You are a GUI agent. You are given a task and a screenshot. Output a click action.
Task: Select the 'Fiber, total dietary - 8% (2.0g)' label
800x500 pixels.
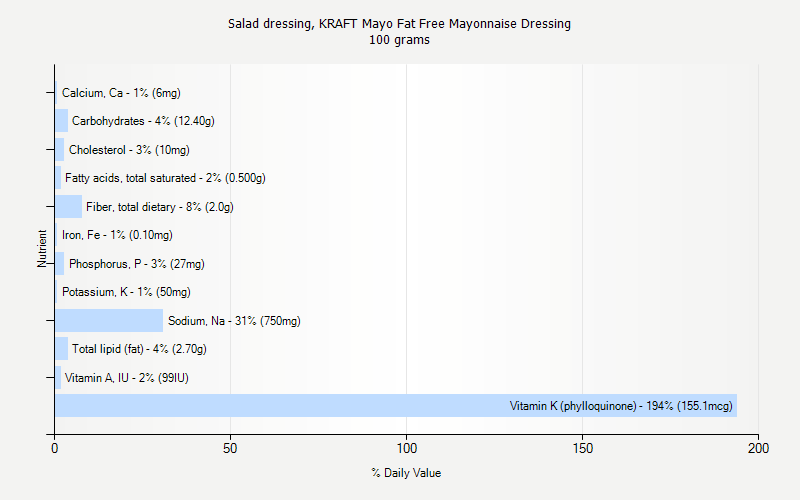click(160, 207)
